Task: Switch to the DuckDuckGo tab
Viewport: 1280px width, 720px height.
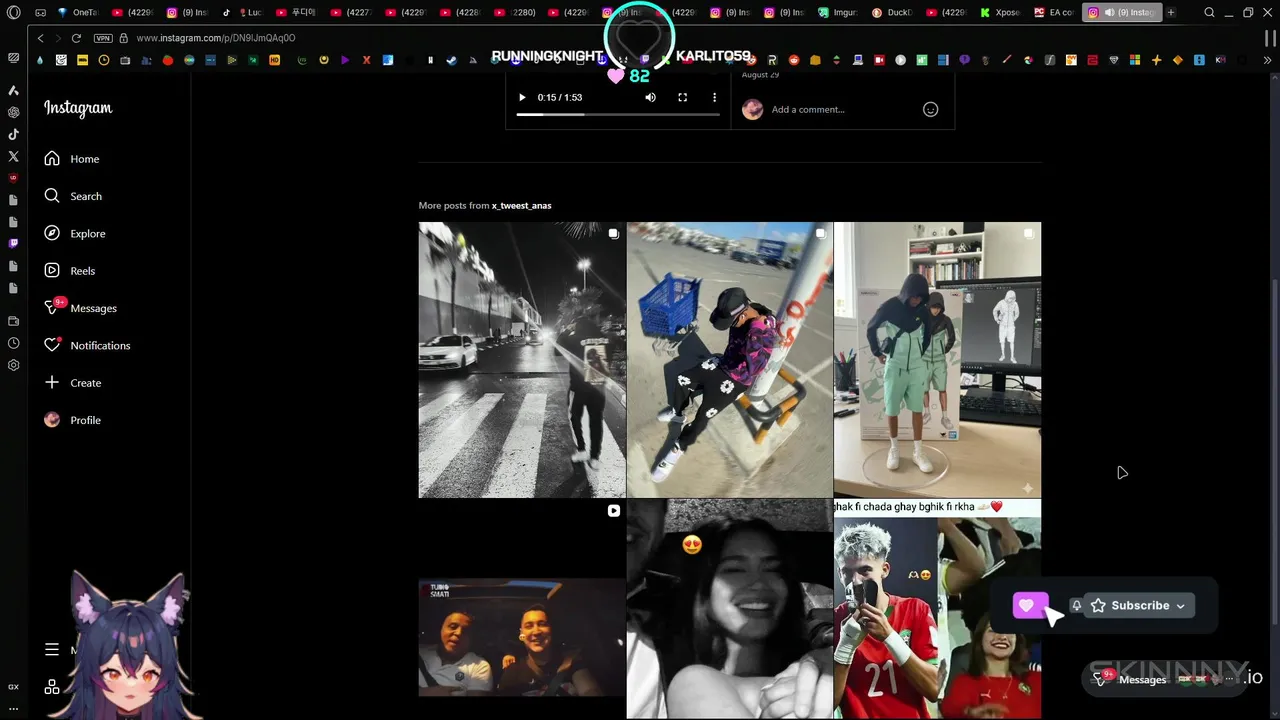Action: click(x=891, y=13)
